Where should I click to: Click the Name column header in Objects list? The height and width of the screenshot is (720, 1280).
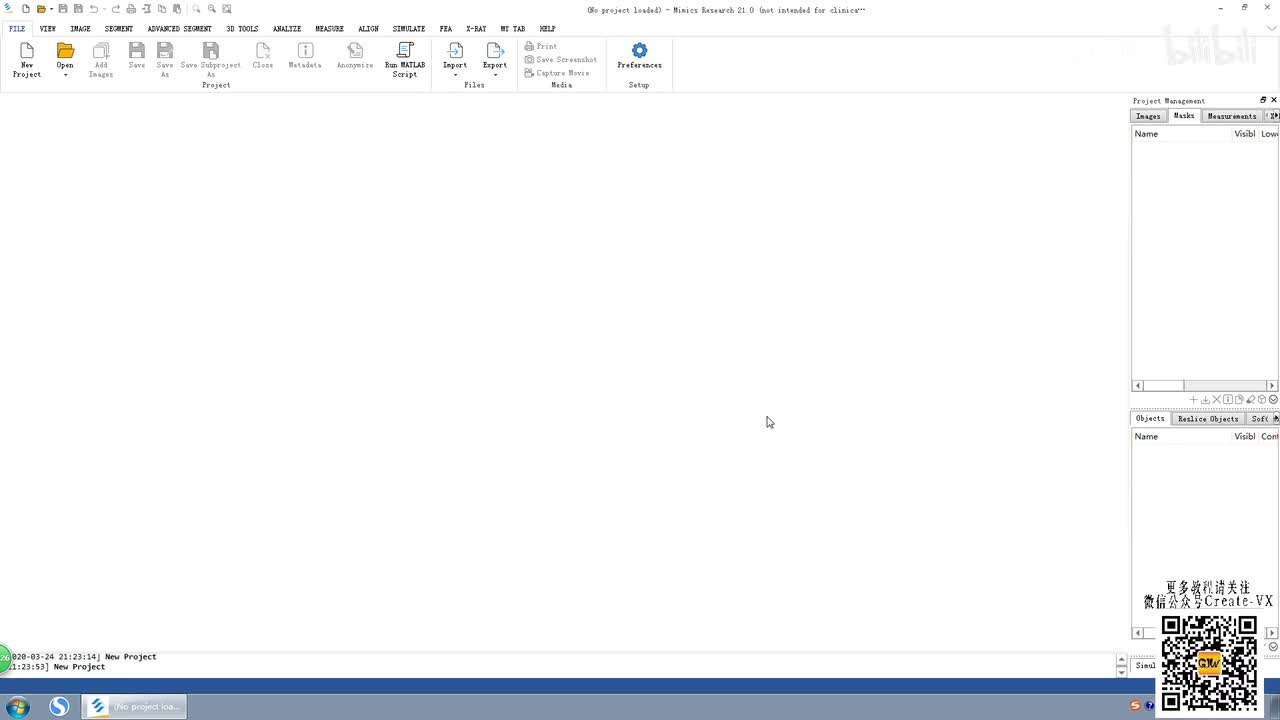click(1182, 437)
